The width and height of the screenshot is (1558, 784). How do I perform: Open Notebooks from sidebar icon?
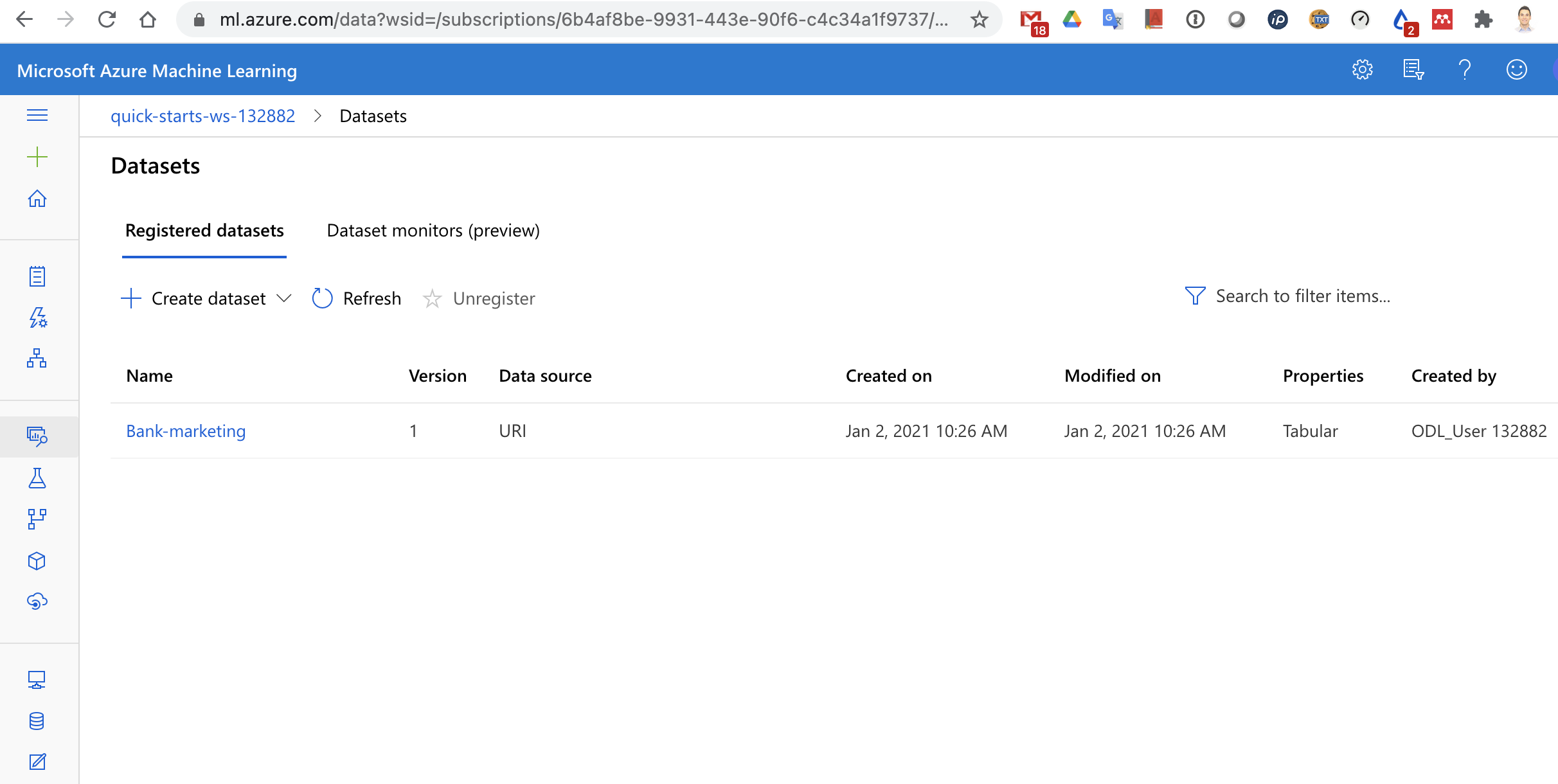37,276
